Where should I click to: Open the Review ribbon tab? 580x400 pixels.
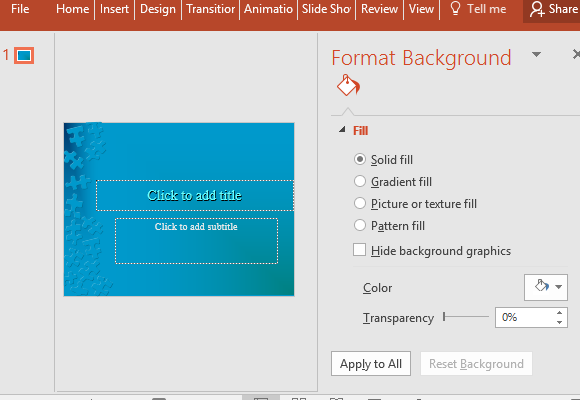point(379,9)
